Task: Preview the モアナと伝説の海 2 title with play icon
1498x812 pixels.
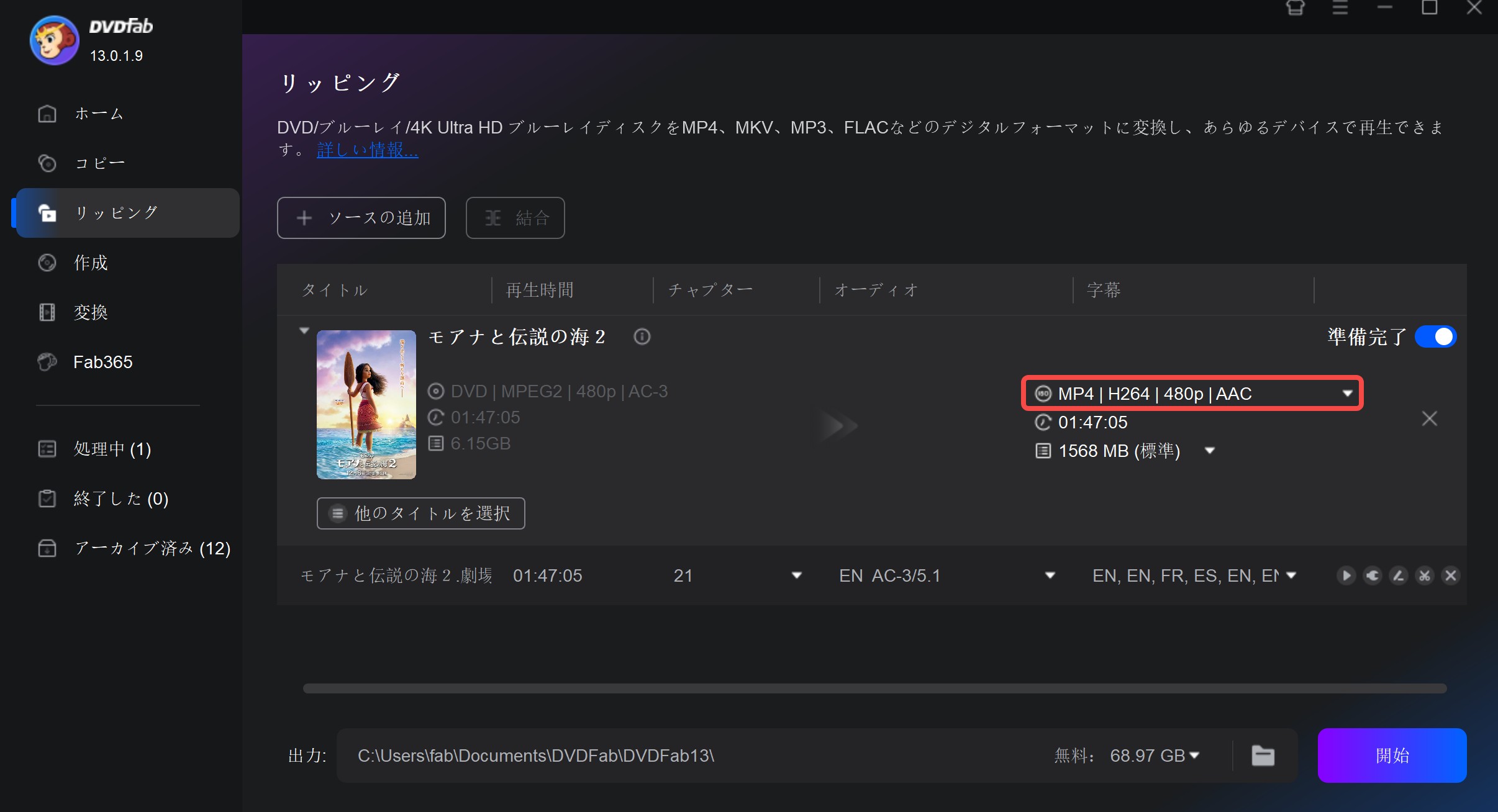Action: [x=1345, y=575]
